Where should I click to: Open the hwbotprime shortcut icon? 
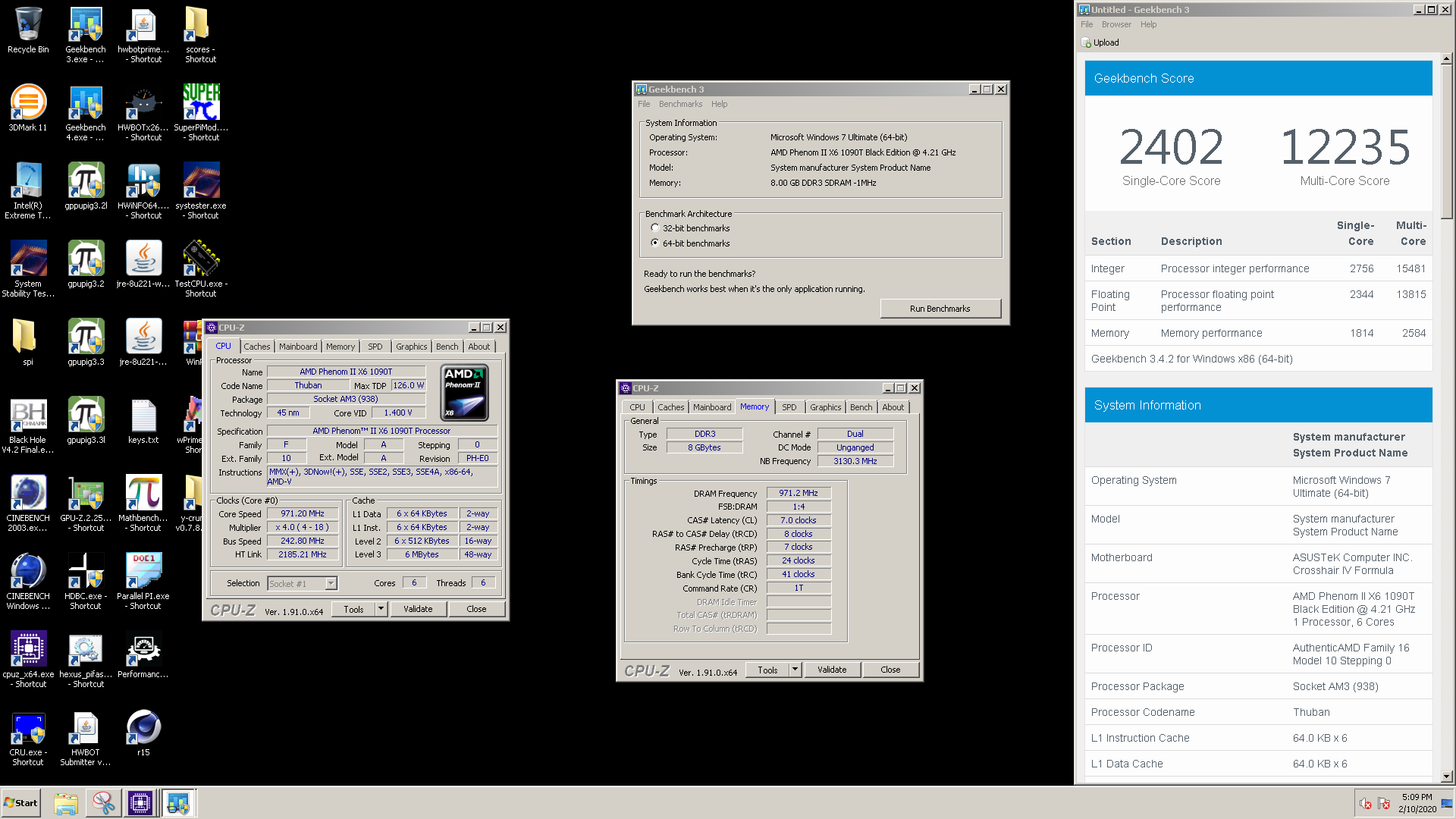pos(143,35)
